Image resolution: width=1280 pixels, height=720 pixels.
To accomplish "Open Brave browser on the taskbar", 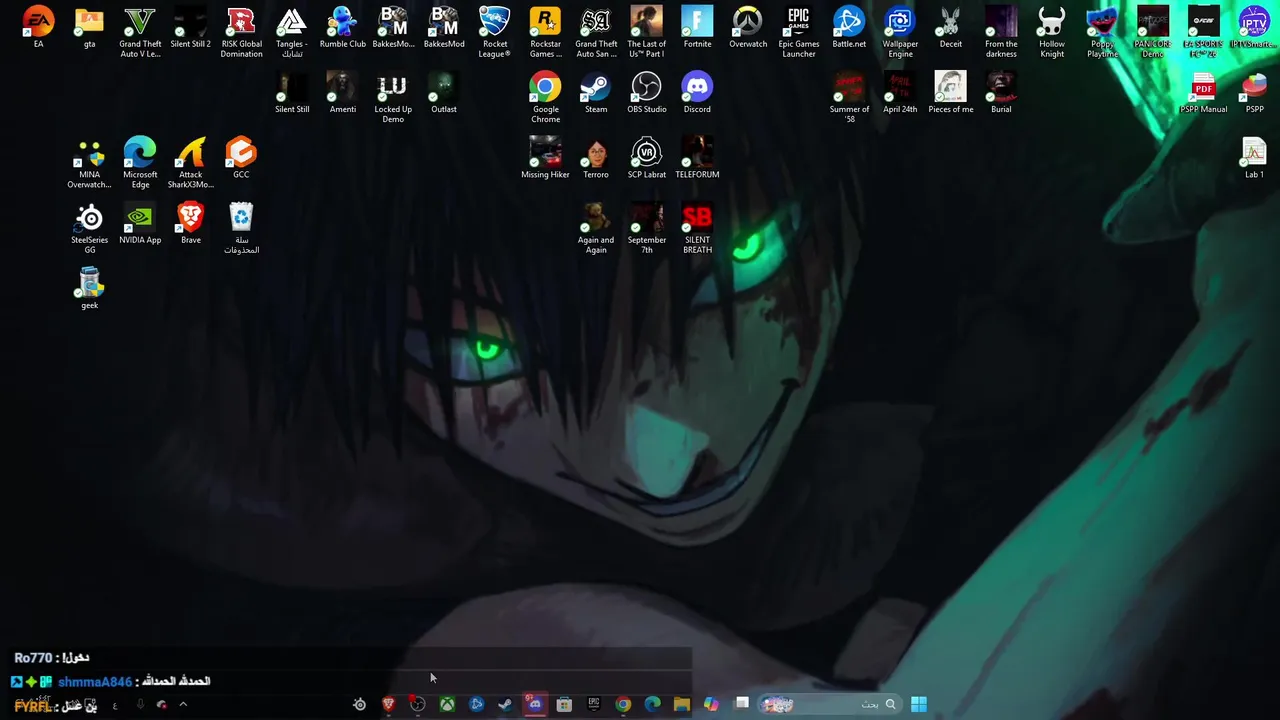I will (389, 705).
